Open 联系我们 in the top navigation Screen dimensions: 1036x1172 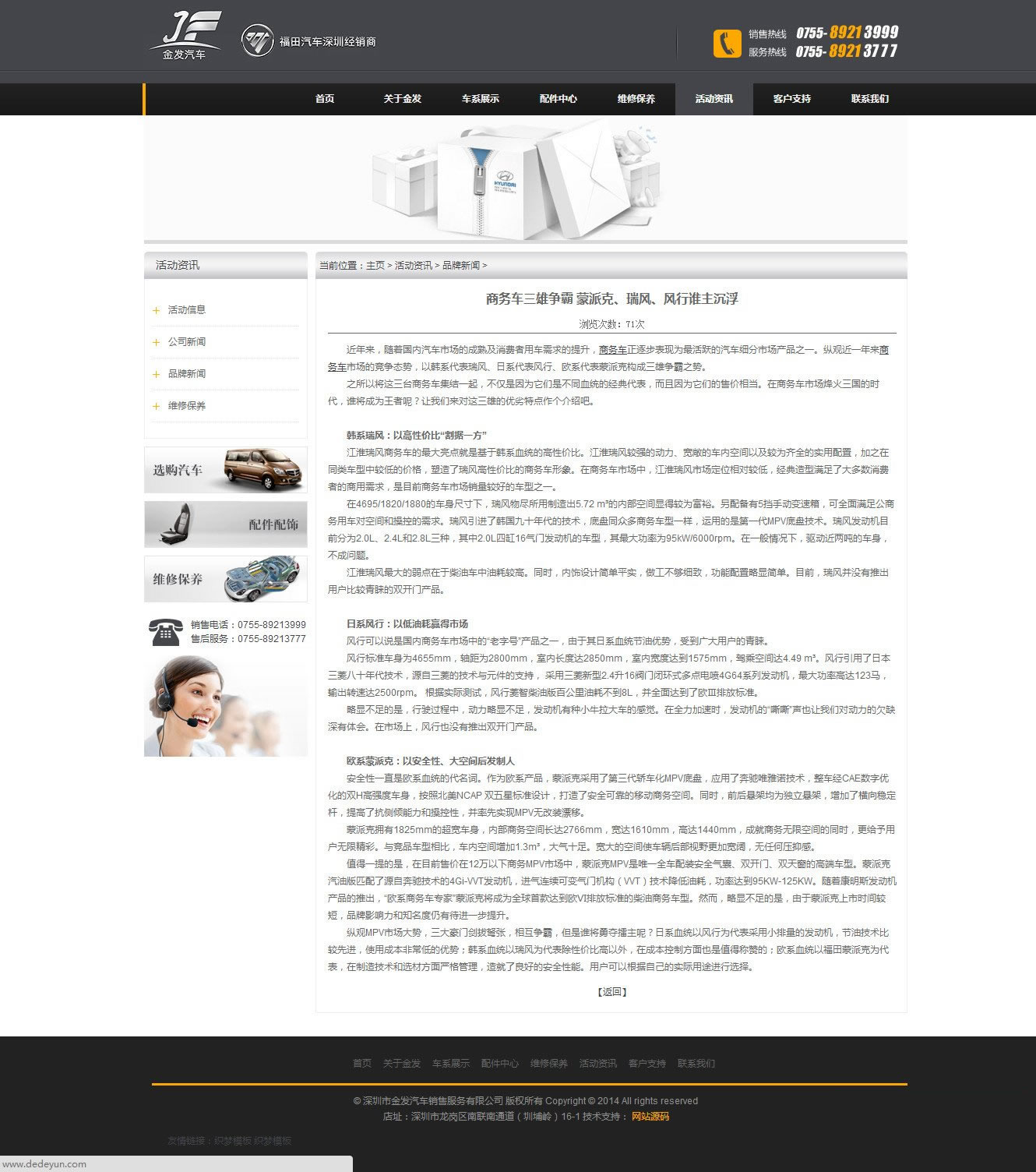870,99
